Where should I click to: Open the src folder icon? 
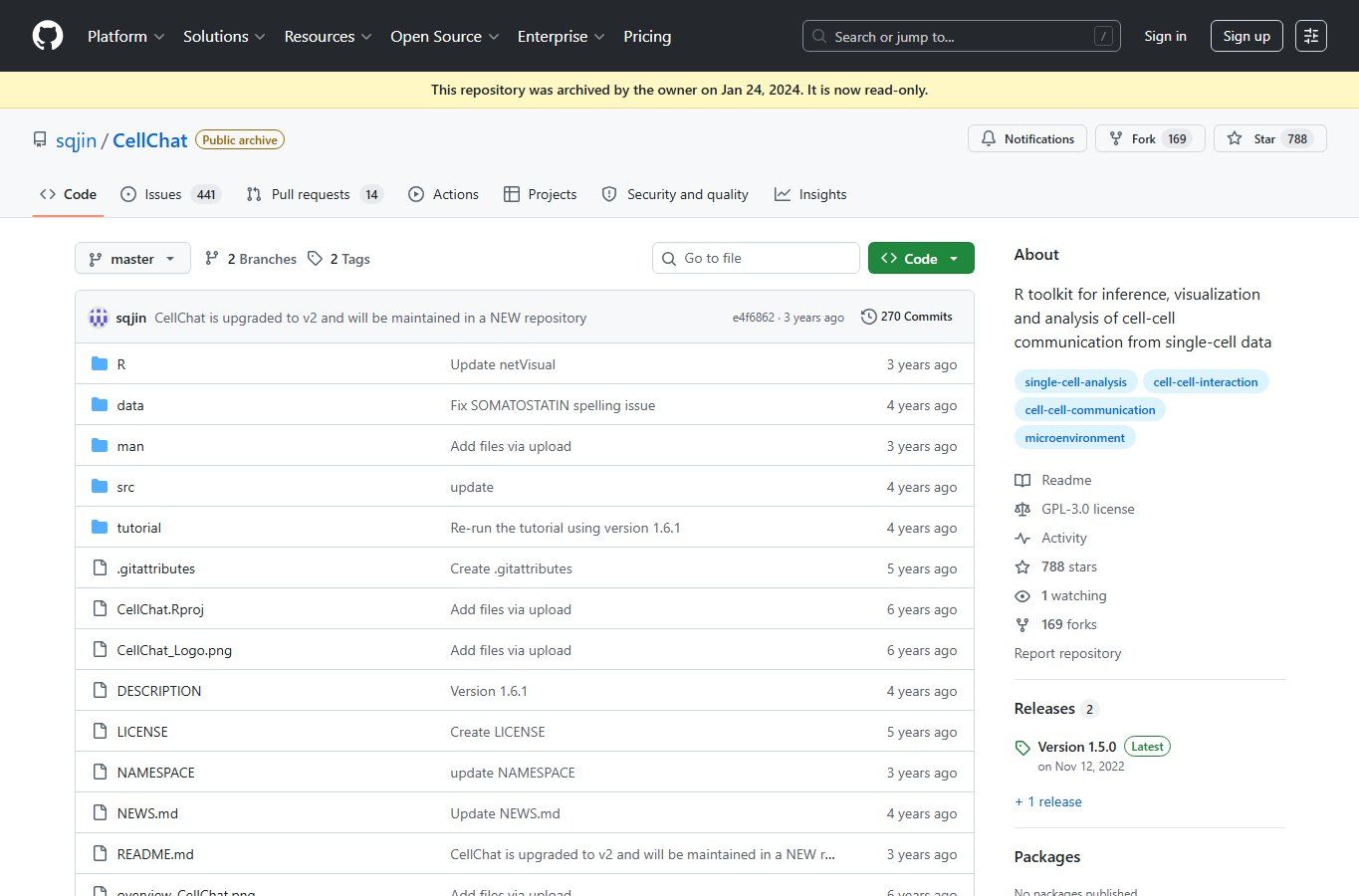point(100,487)
